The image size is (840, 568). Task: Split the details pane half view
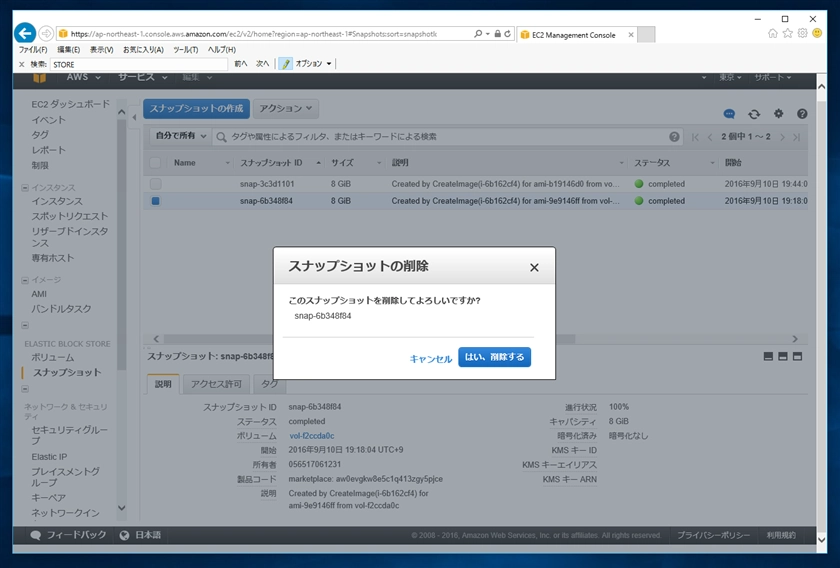point(783,356)
